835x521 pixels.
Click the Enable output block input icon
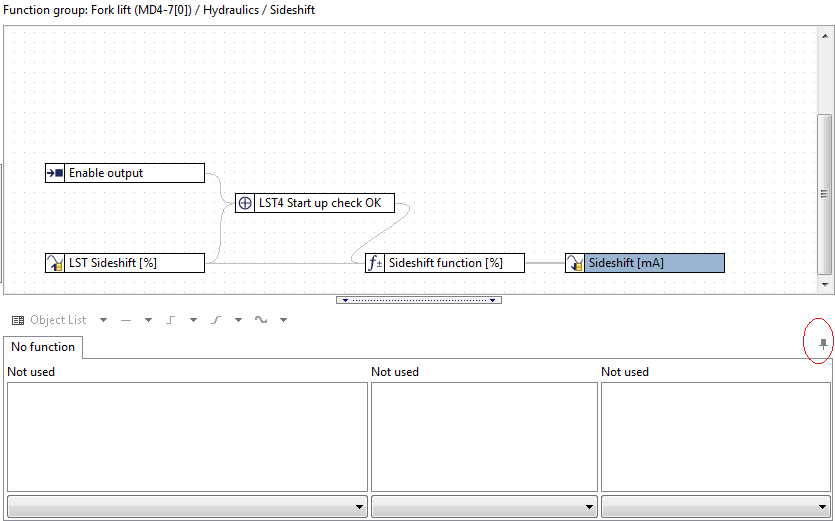coord(55,173)
